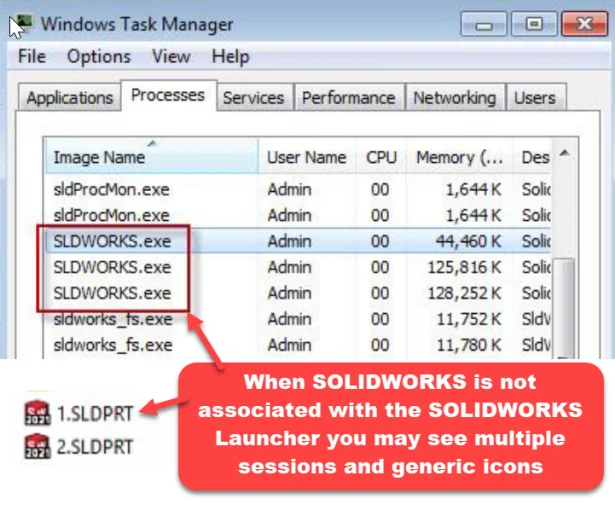This screenshot has height=522, width=615.
Task: Sort by the User Name column header
Action: [306, 158]
